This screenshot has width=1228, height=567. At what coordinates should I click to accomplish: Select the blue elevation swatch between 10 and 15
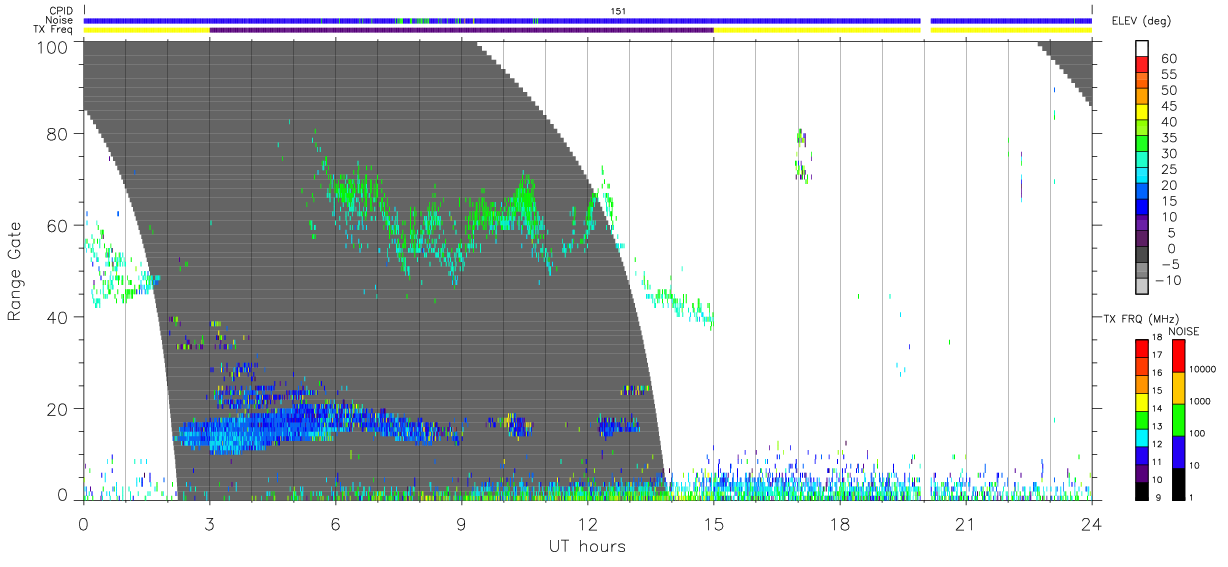(1142, 206)
